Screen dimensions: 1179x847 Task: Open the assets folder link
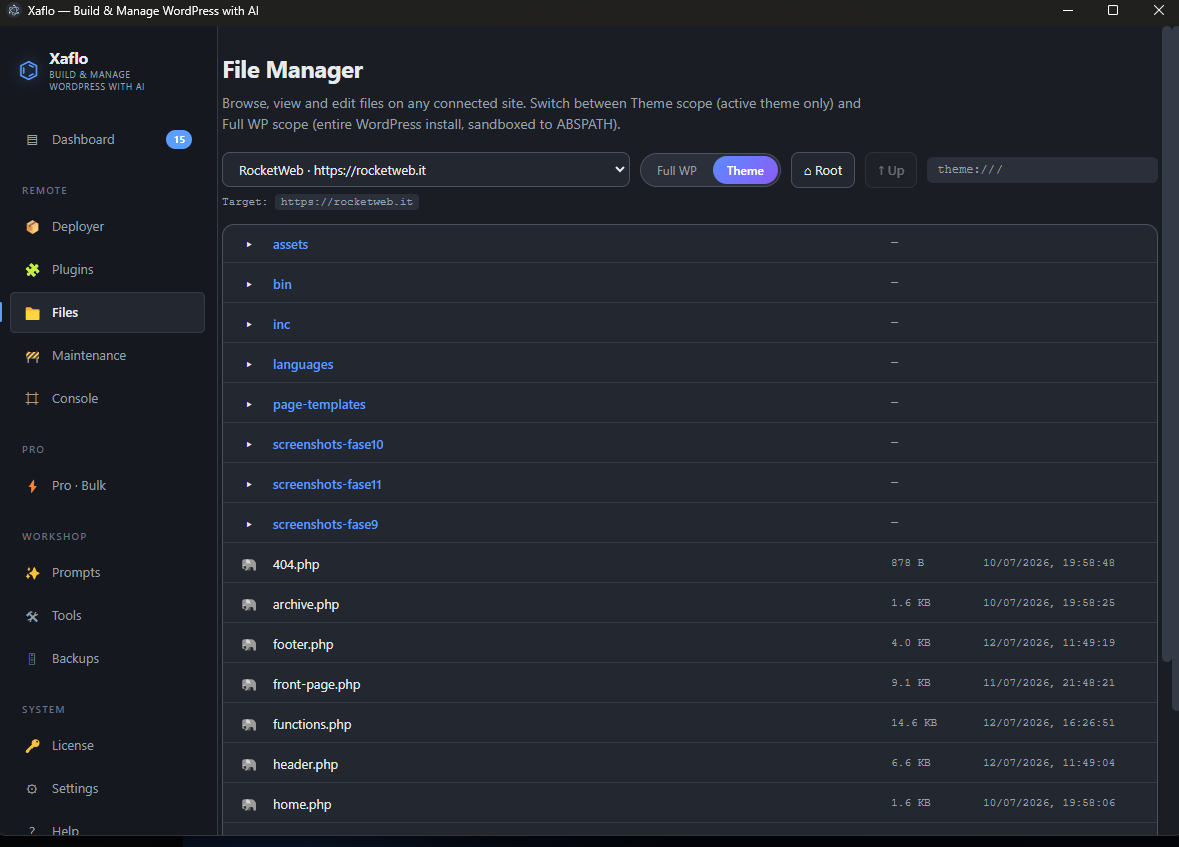pos(290,244)
